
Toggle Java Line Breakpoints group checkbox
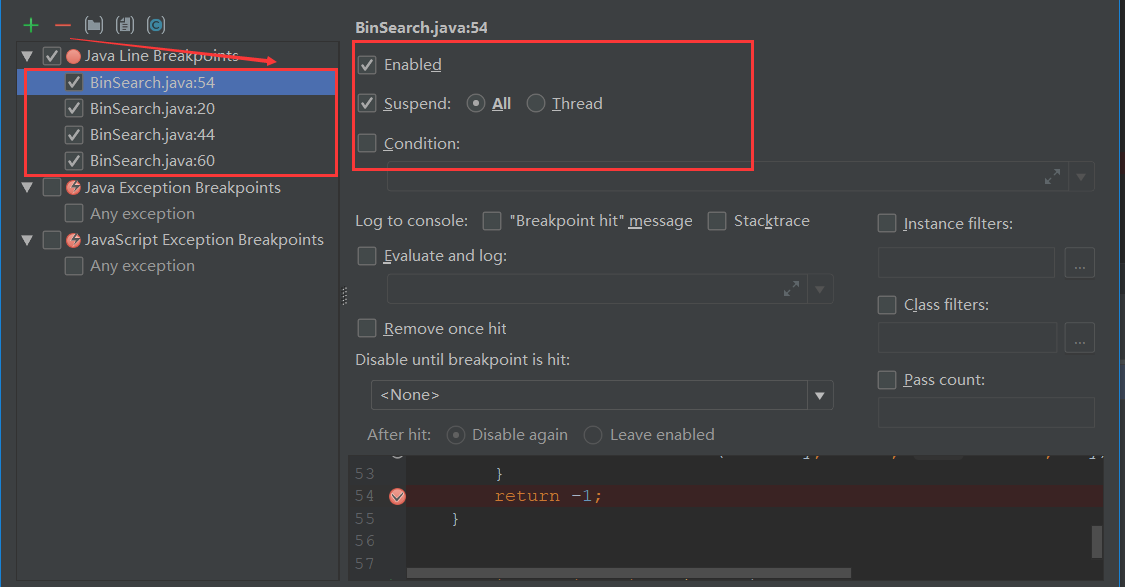click(52, 56)
